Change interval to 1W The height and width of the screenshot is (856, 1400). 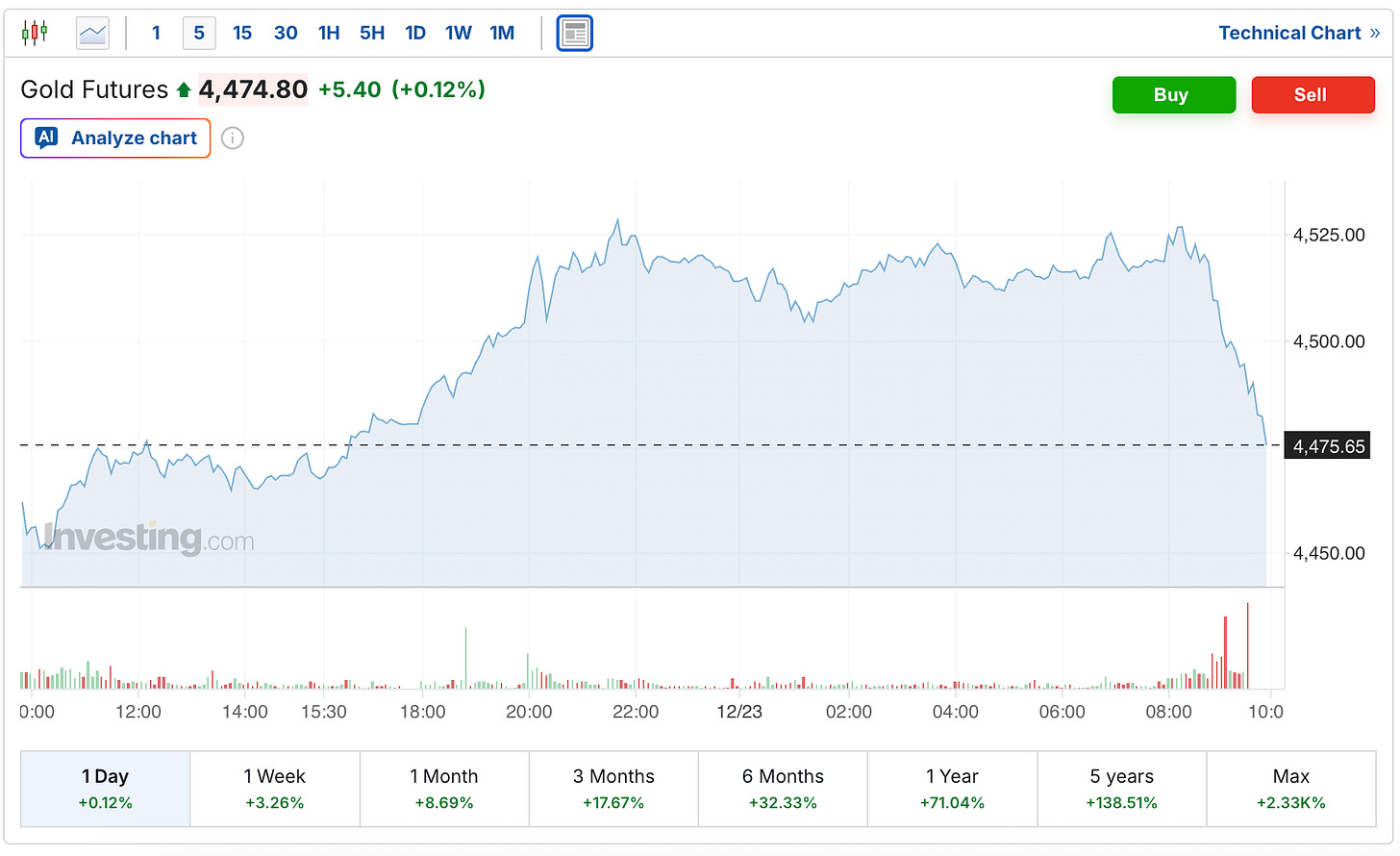459,33
